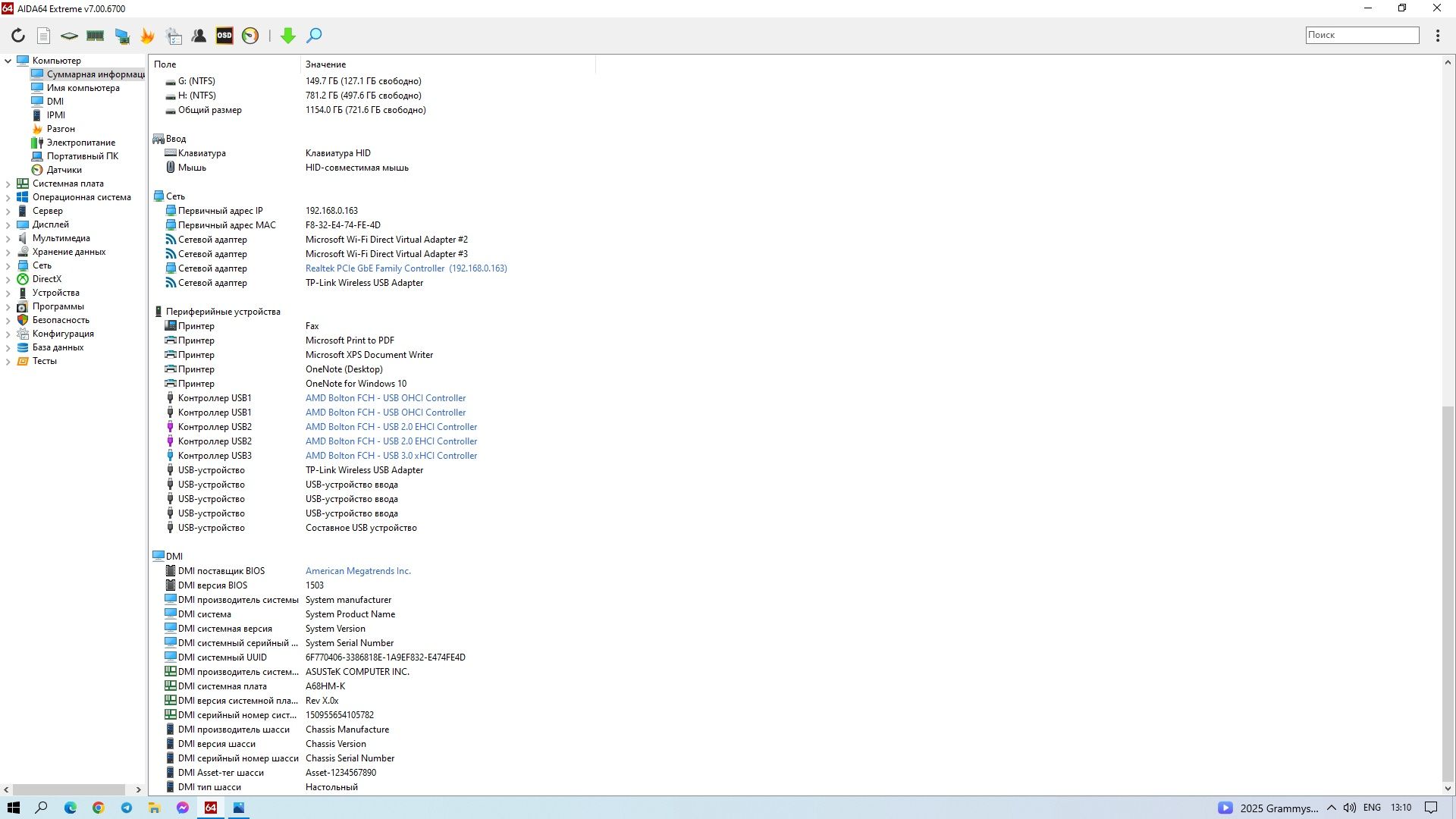Open the OSD panel icon

click(224, 36)
